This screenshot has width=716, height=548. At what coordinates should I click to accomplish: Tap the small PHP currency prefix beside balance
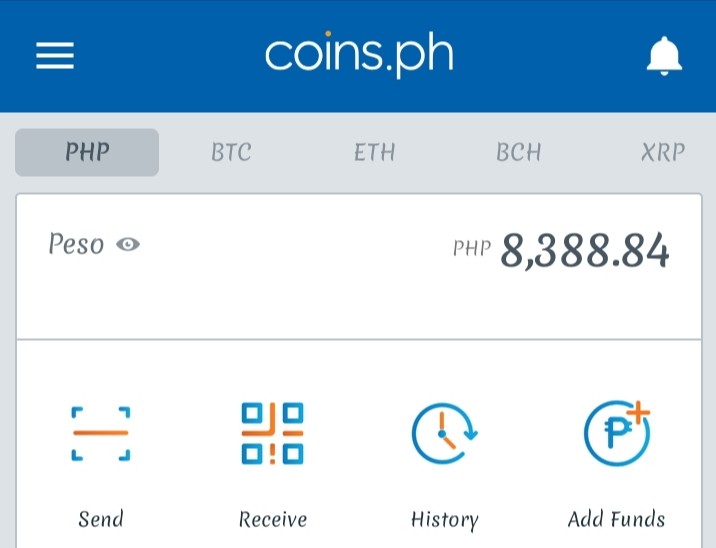[x=472, y=248]
